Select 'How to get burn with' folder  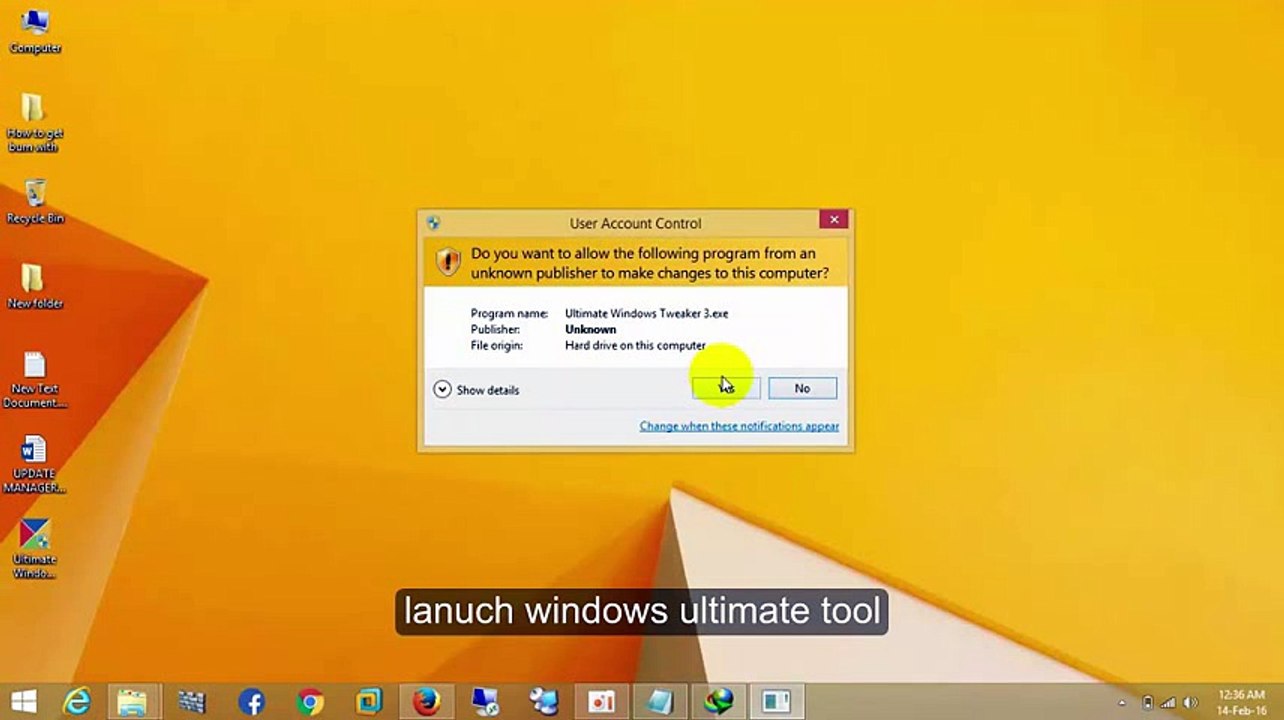click(x=34, y=123)
